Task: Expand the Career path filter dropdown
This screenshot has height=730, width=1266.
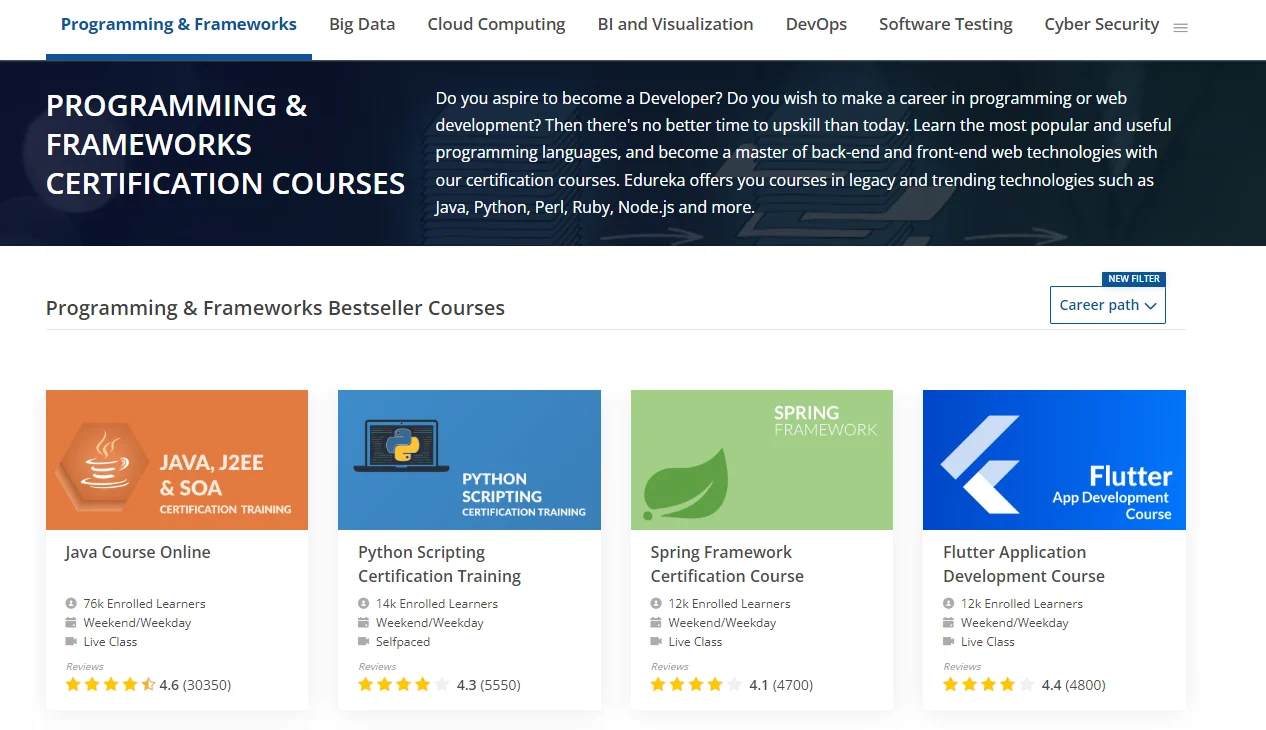Action: (1108, 305)
